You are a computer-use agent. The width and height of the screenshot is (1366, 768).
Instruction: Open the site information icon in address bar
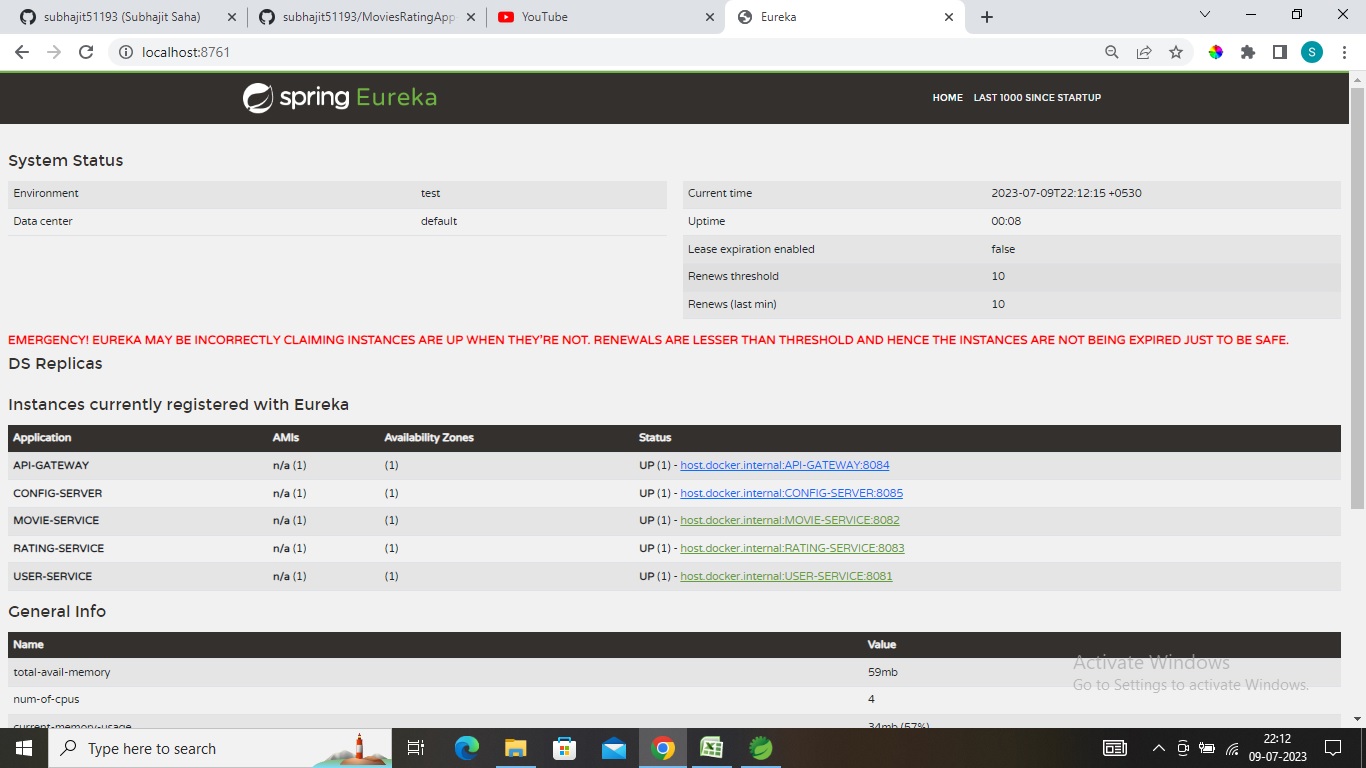point(126,52)
